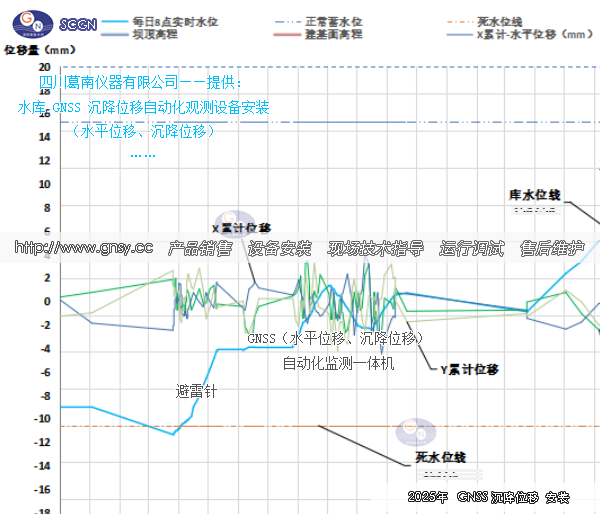Click the 避雷针 text annotation
Viewport: 600px width, 514px height.
[196, 390]
